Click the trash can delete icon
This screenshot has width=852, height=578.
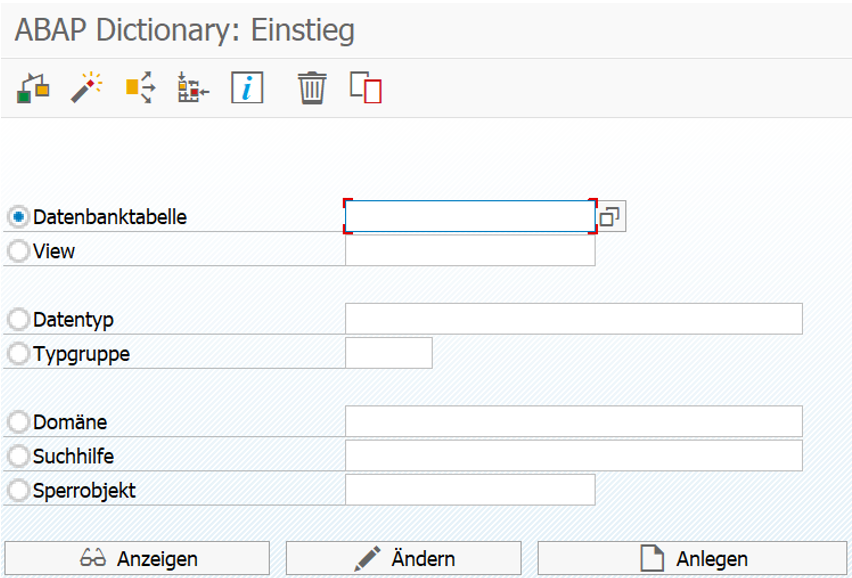(312, 87)
